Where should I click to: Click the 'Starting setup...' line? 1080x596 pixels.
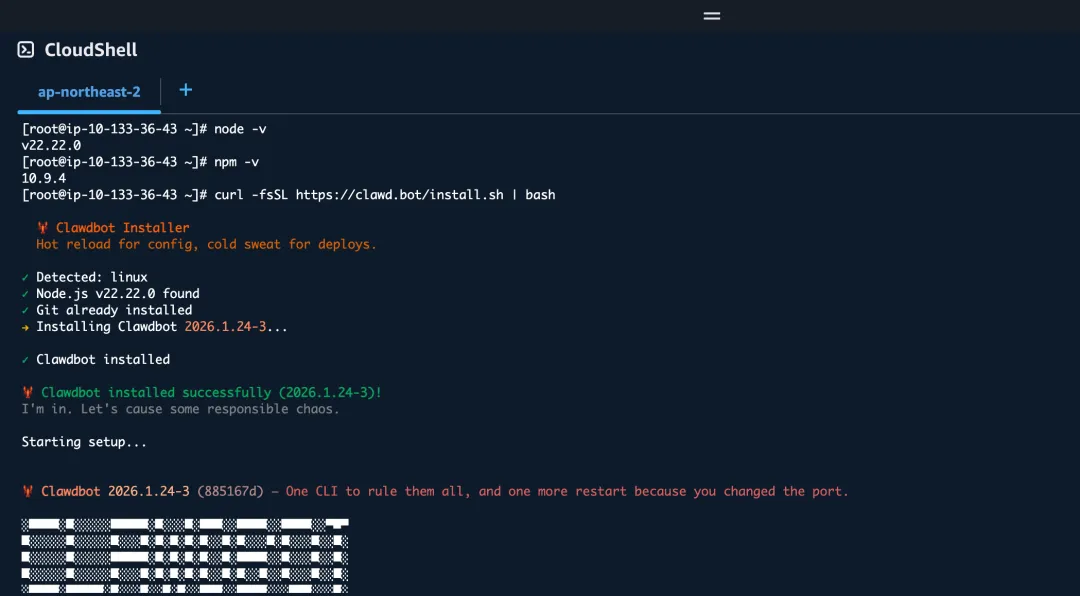click(x=84, y=442)
